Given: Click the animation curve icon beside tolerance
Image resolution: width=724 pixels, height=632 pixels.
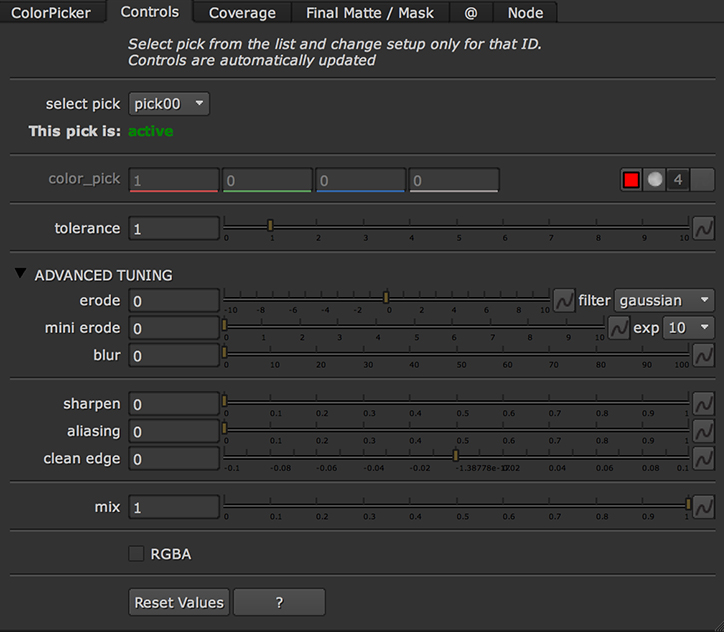Looking at the screenshot, I should tap(704, 228).
